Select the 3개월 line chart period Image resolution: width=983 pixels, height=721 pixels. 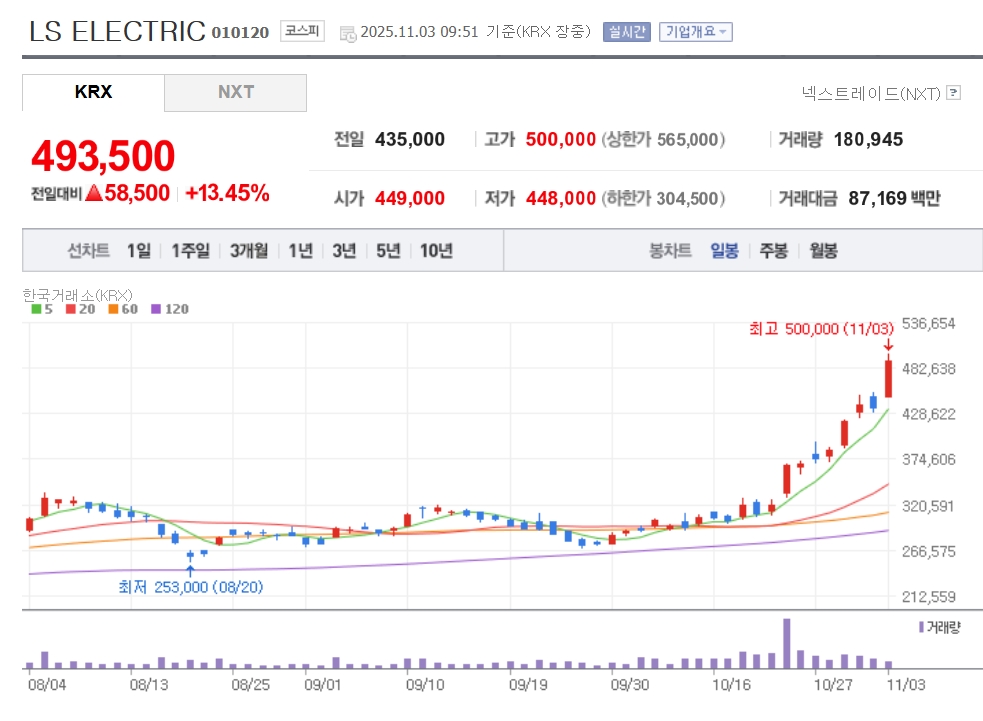click(x=249, y=251)
